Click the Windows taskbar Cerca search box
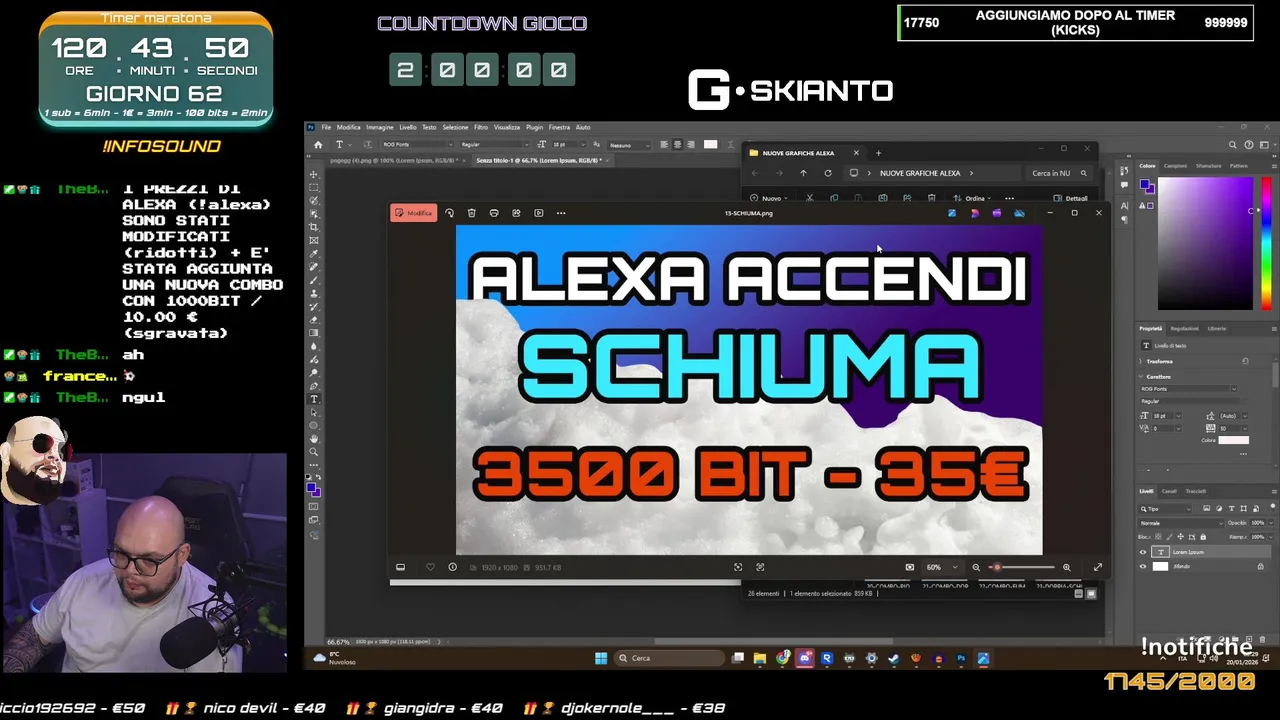 coord(667,658)
